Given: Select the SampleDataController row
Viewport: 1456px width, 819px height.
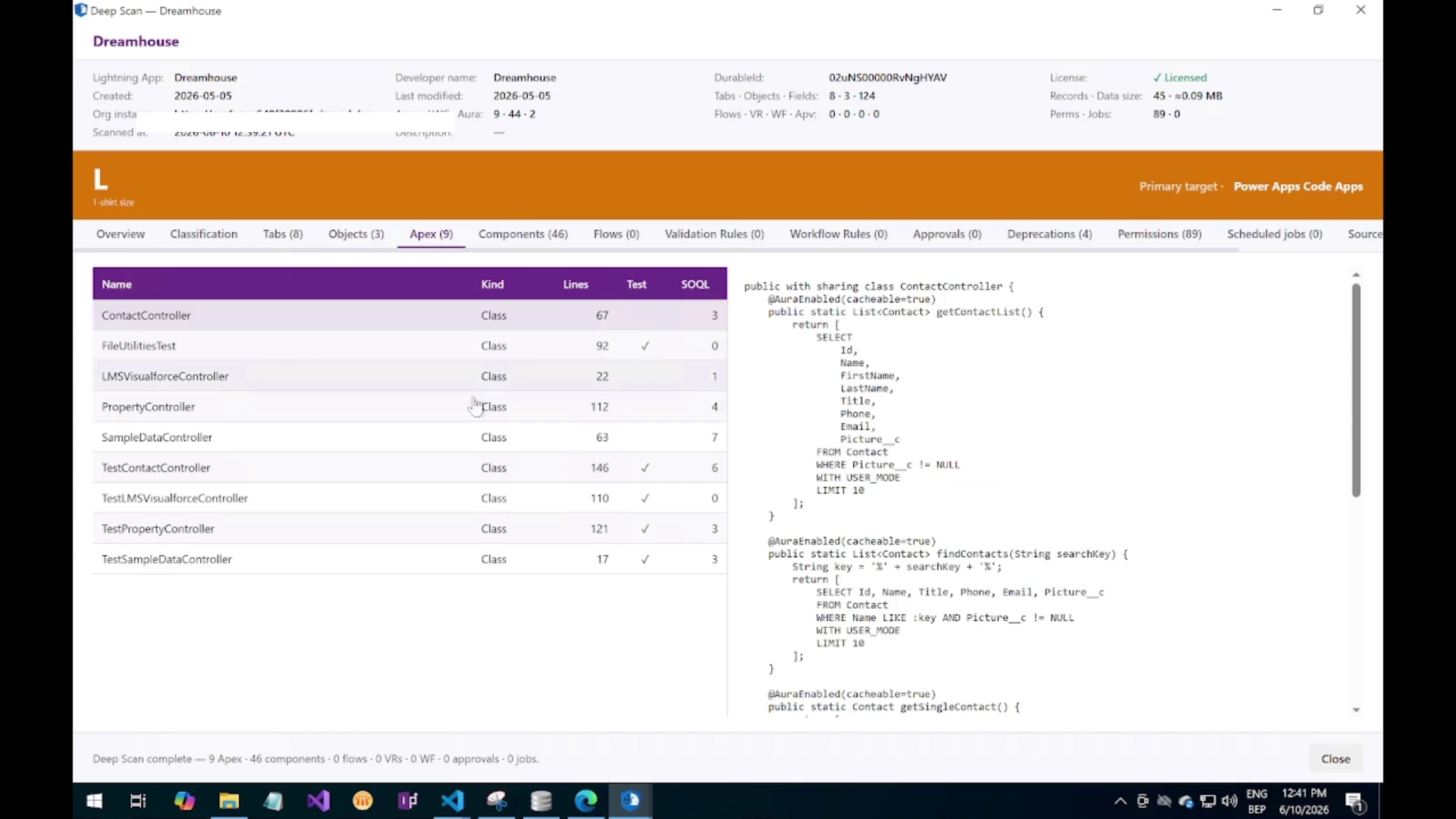Looking at the screenshot, I should click(409, 438).
